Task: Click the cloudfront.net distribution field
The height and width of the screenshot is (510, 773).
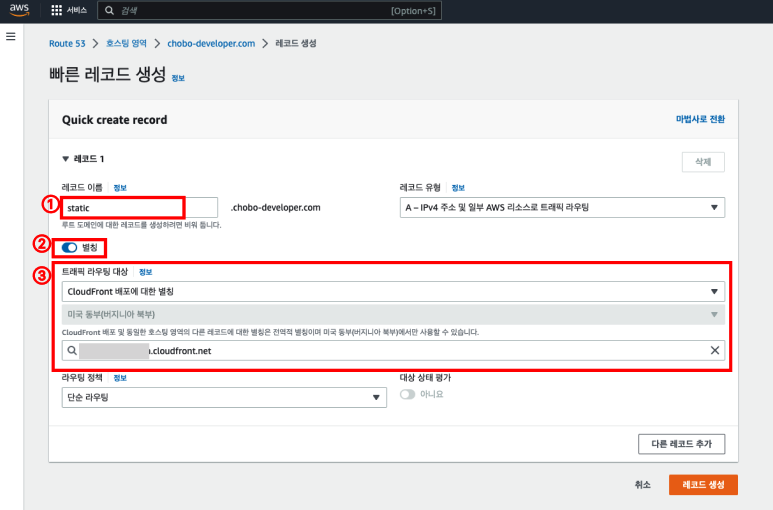Action: tap(393, 350)
